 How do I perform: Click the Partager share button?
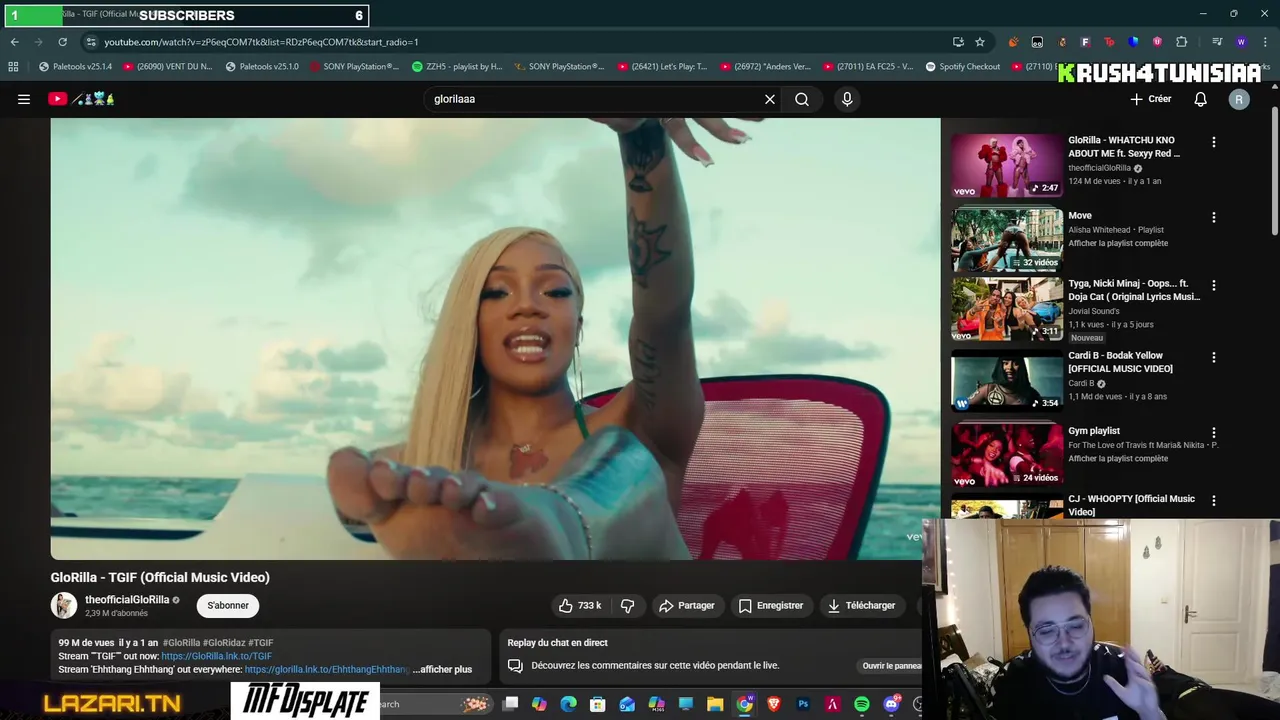click(x=686, y=605)
